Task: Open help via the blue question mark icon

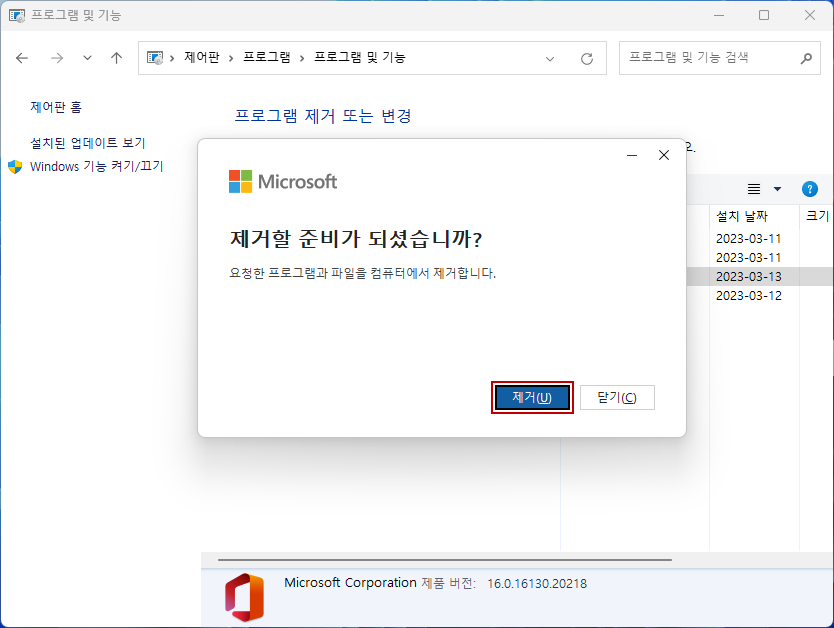Action: [809, 188]
